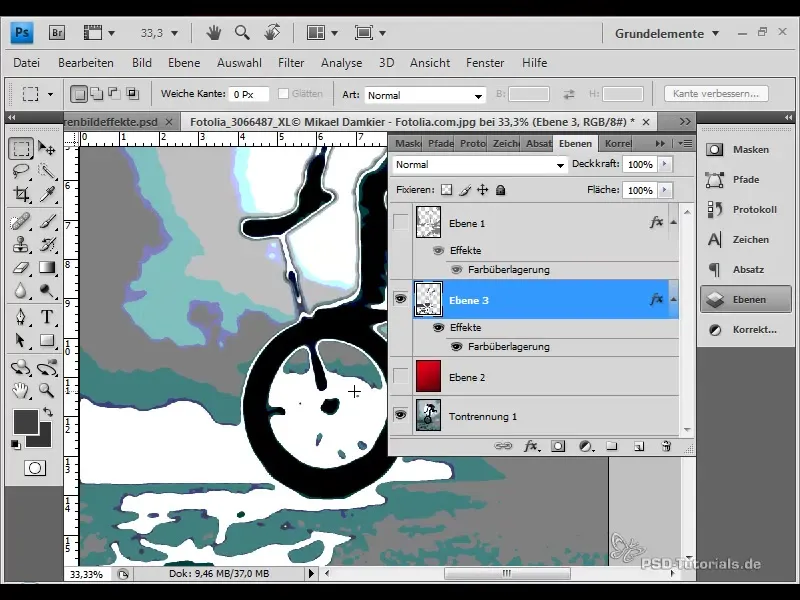Collapse effects of Ebene 3 layer
Image resolution: width=800 pixels, height=600 pixels.
[673, 299]
